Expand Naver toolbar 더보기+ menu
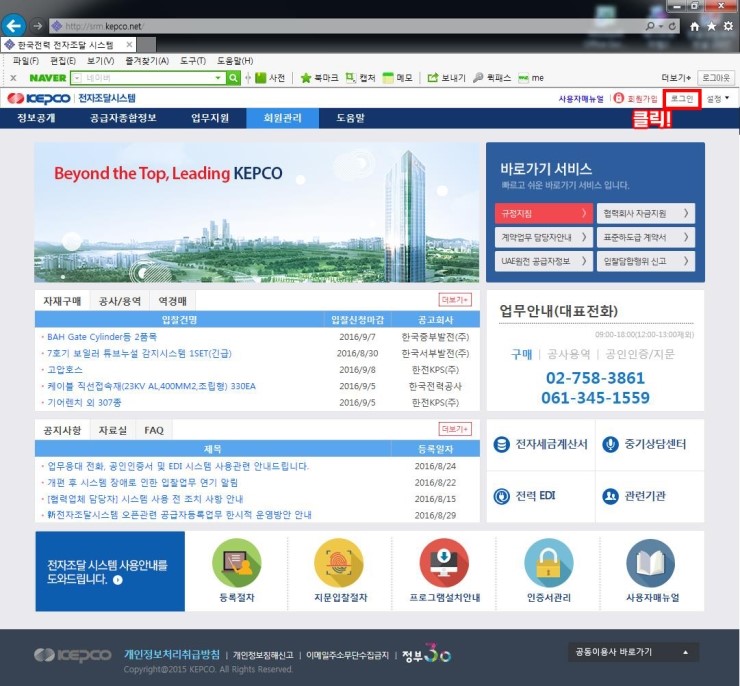Screen dimensions: 740x686 pos(676,78)
